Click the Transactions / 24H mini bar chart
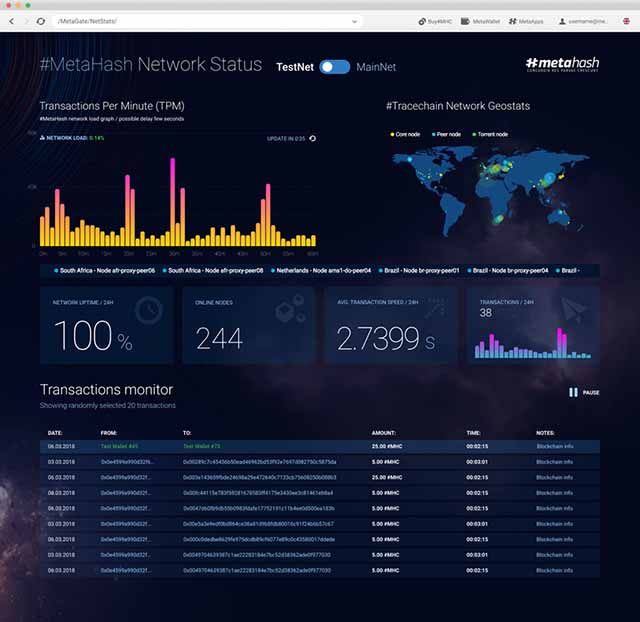Viewport: 640px width, 622px height. point(533,344)
